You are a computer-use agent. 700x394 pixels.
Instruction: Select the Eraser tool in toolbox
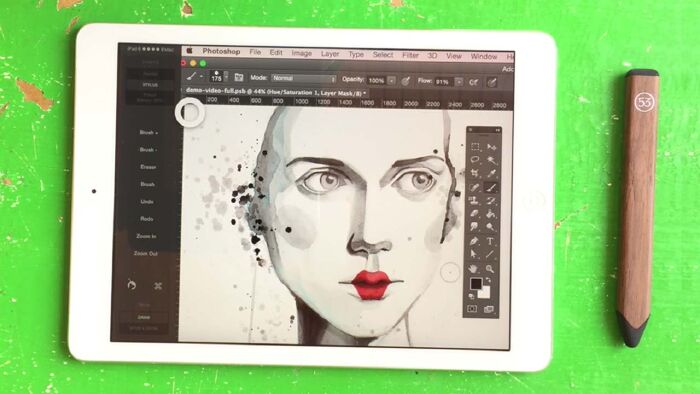[475, 214]
